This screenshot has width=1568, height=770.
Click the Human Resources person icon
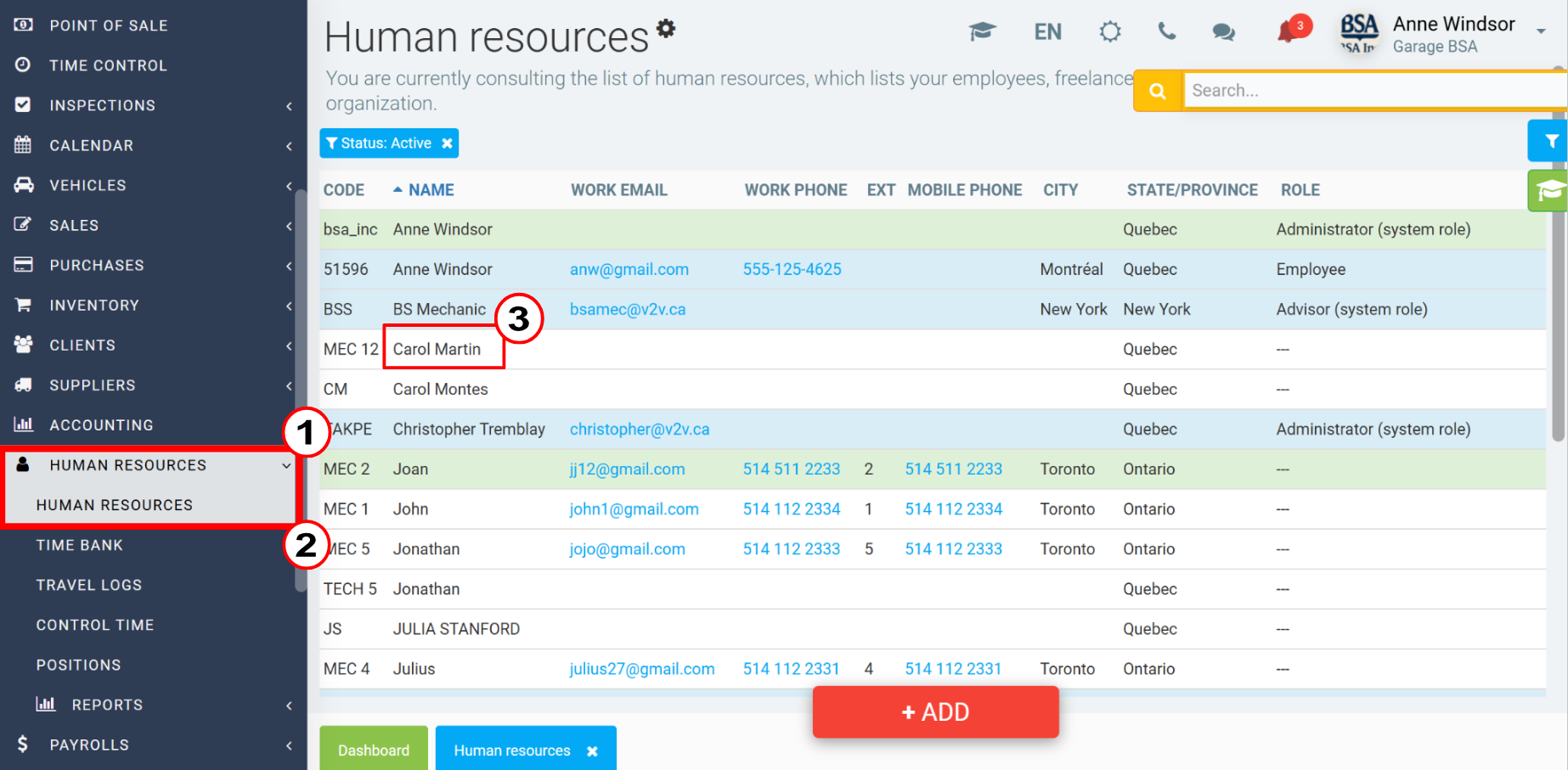coord(23,464)
